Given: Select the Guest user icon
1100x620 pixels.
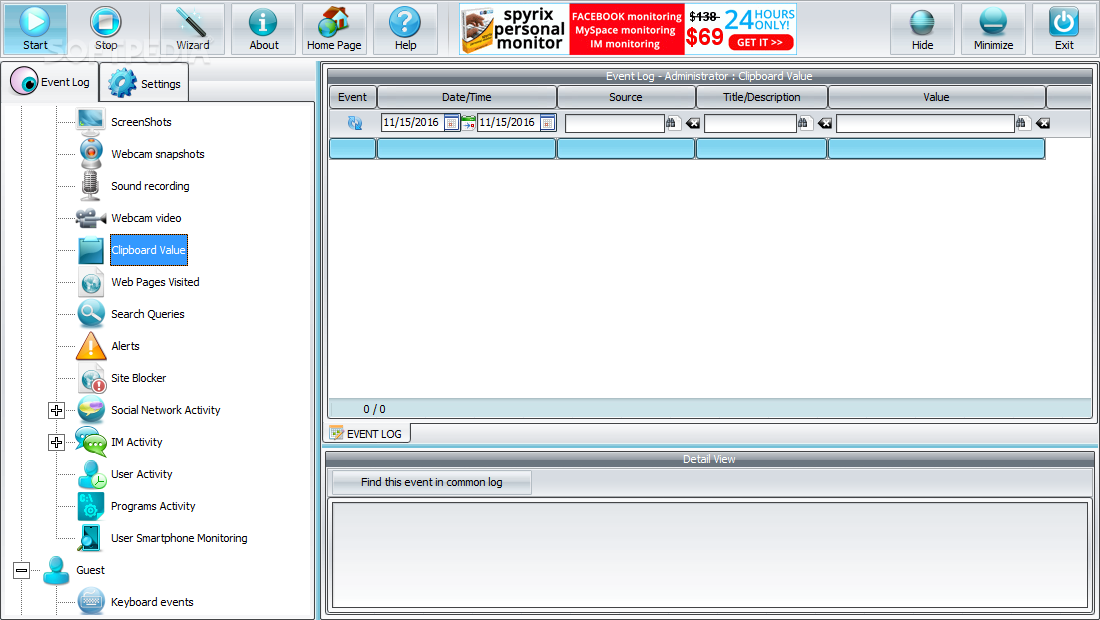Looking at the screenshot, I should click(x=55, y=570).
